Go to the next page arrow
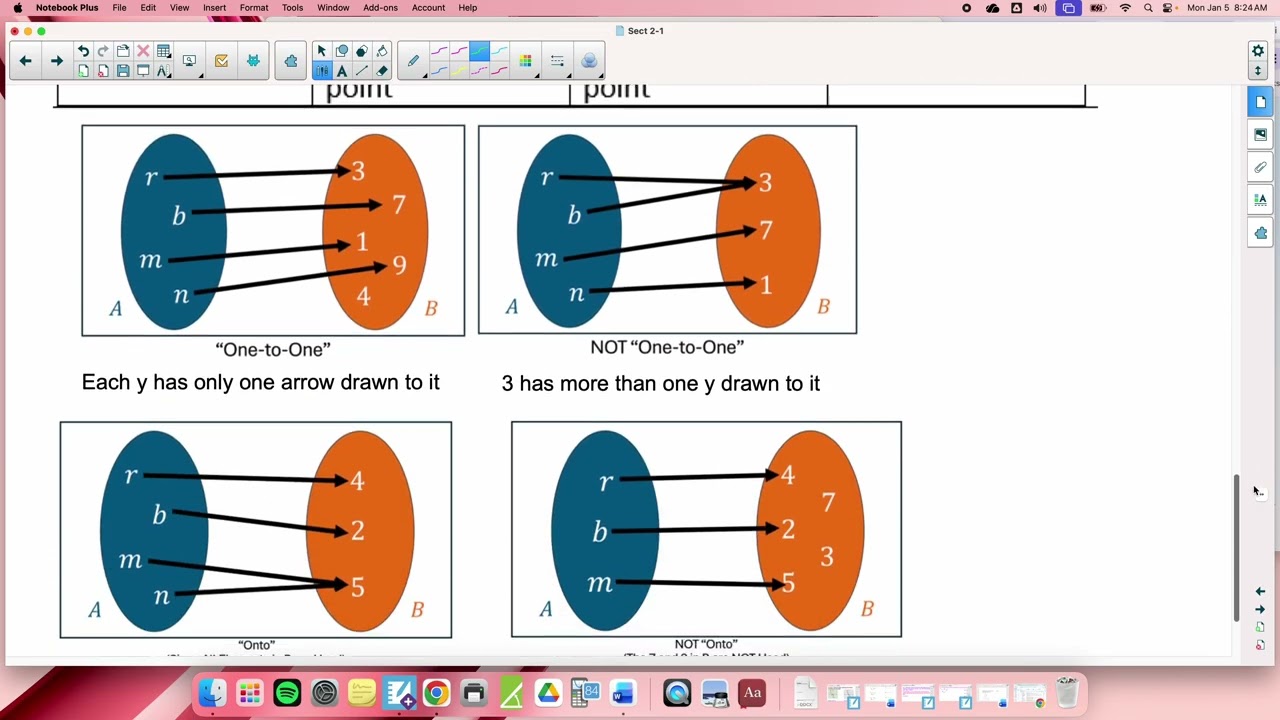This screenshot has width=1280, height=720. (57, 61)
